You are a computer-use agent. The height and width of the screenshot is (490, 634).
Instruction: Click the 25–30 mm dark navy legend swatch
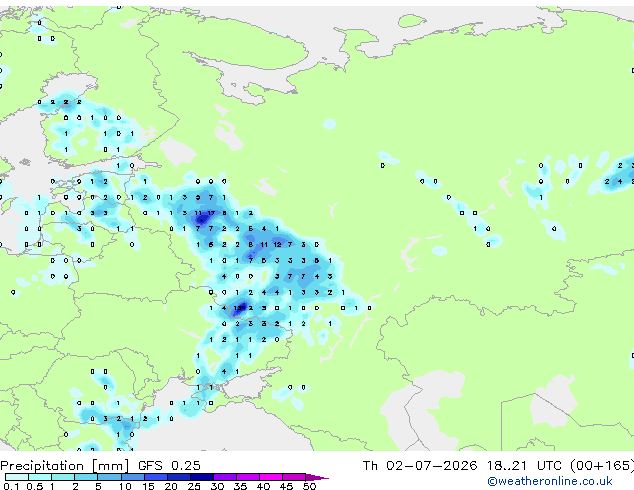coord(201,477)
